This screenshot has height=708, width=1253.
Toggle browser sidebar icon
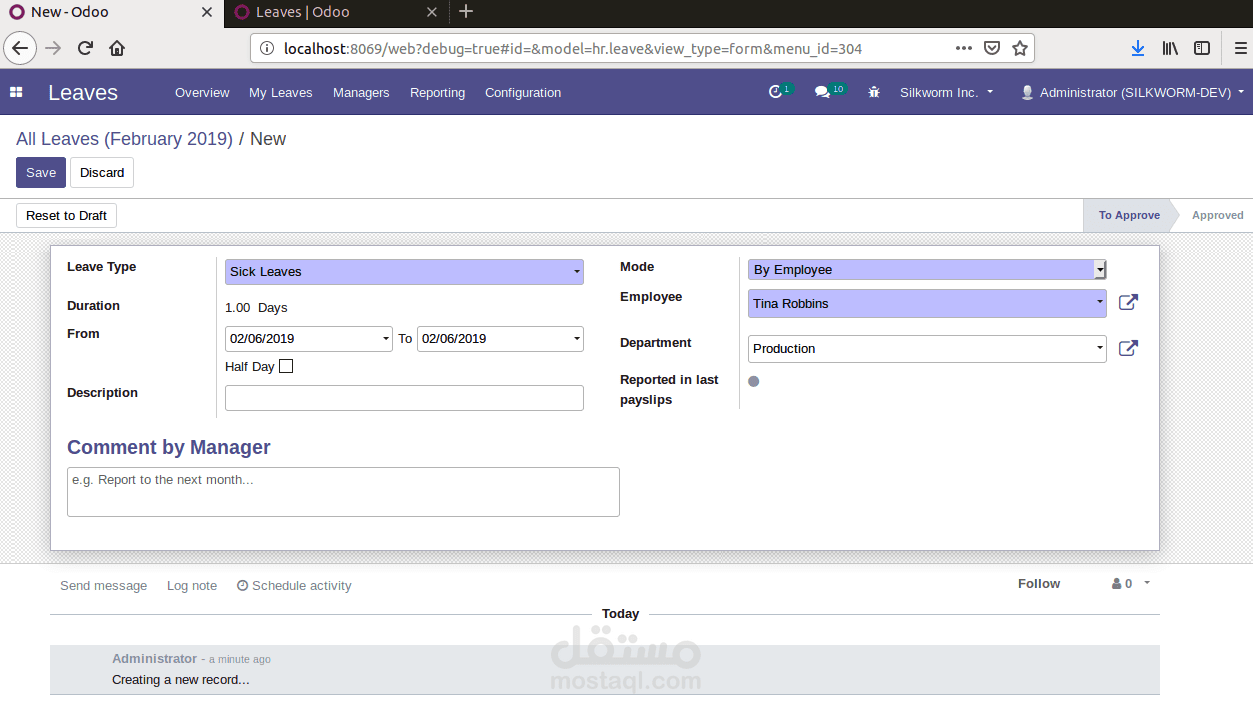(1202, 48)
